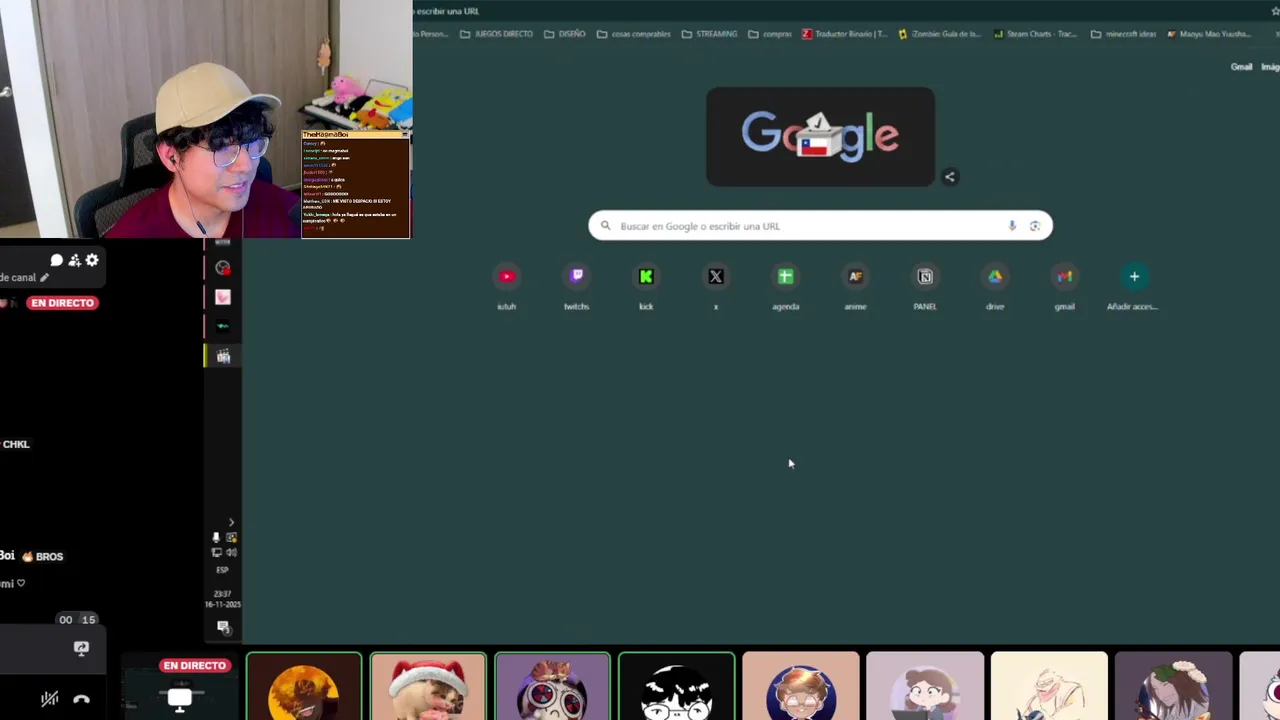The image size is (1280, 720).
Task: Open the Traductor Binario bookmark
Action: tap(844, 34)
